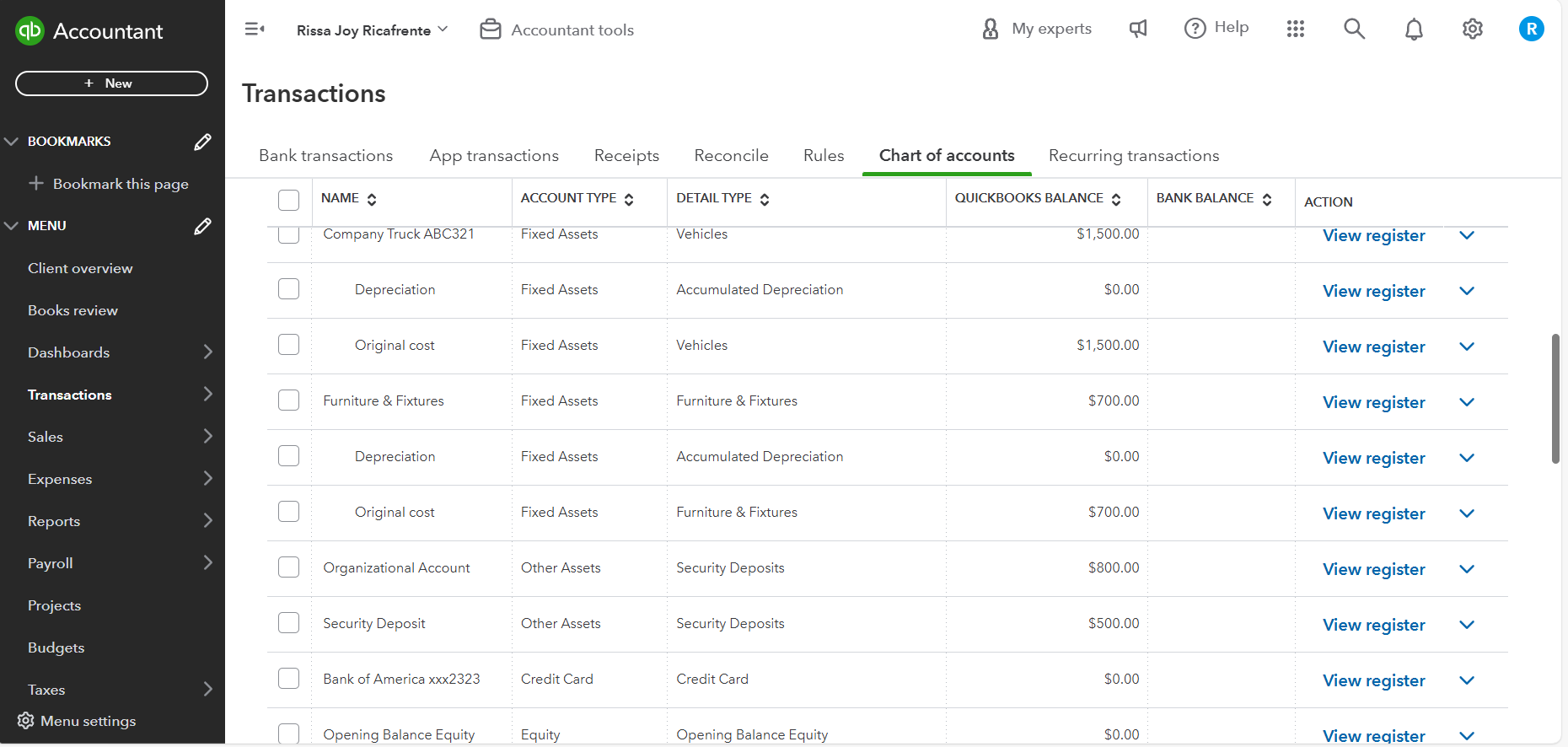Click Bookmark this page
The image size is (1568, 747).
pos(121,184)
